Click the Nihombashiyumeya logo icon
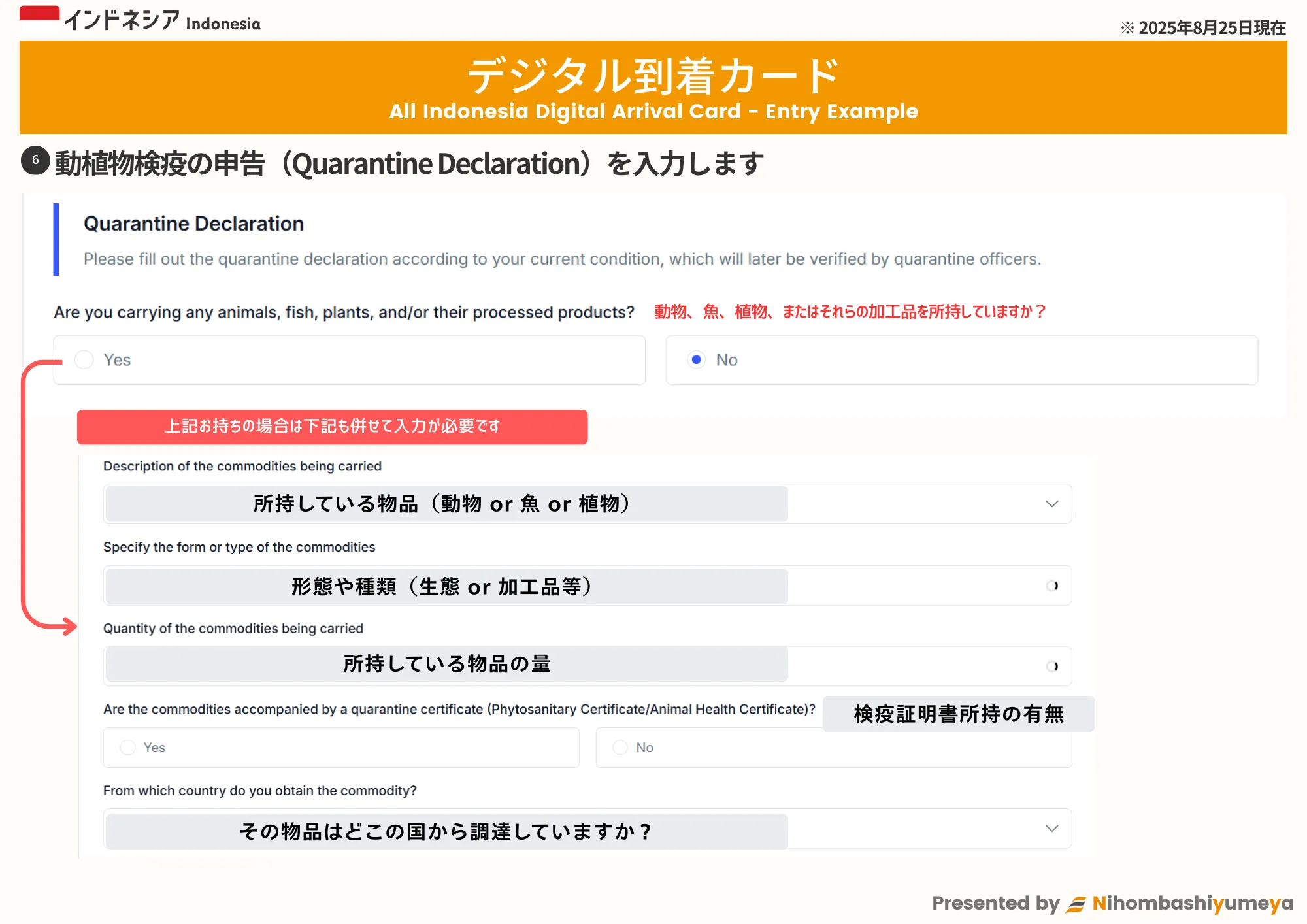Screen dimensions: 1307x924 (x=1076, y=904)
